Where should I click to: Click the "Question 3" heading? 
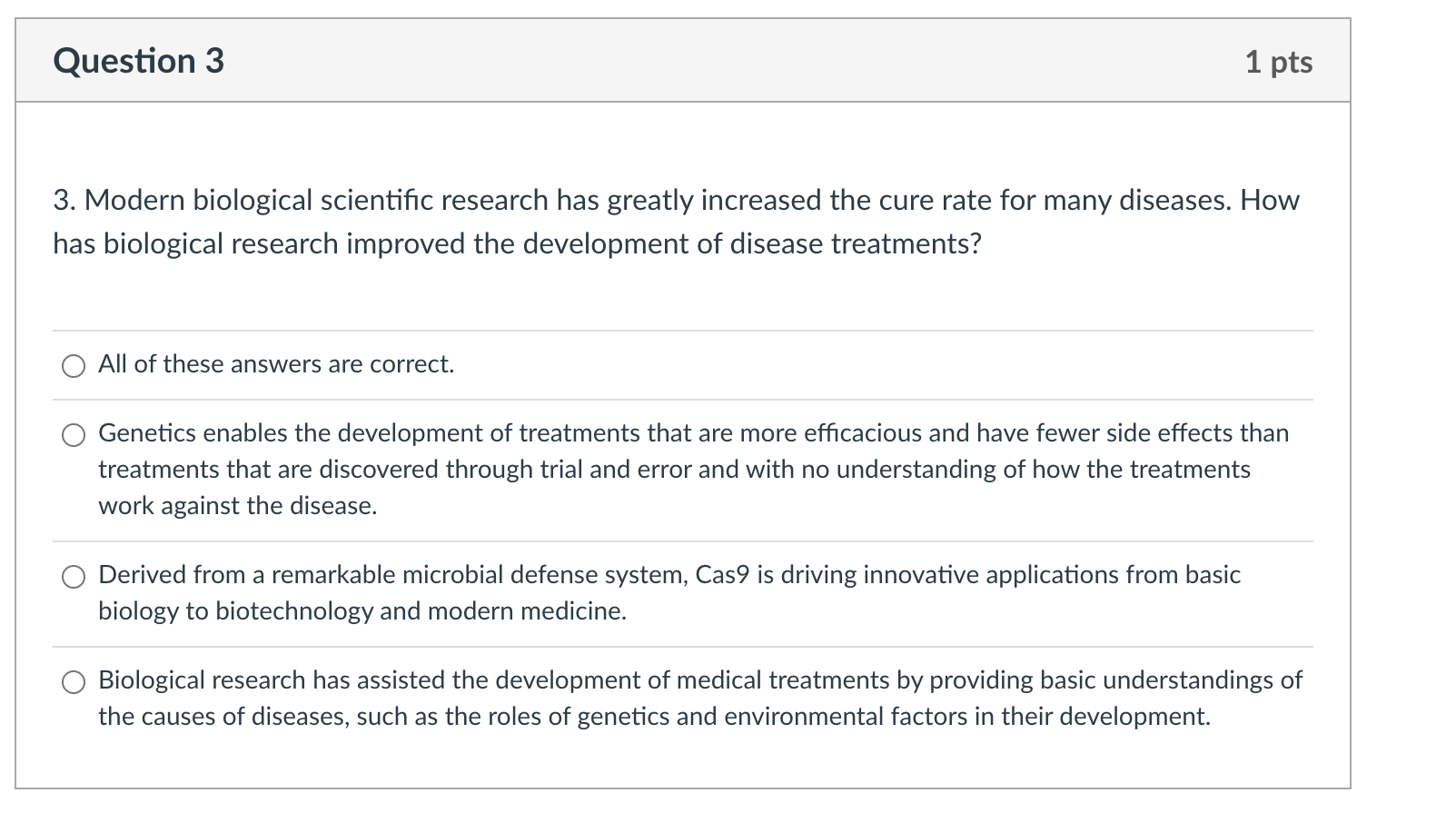[138, 61]
